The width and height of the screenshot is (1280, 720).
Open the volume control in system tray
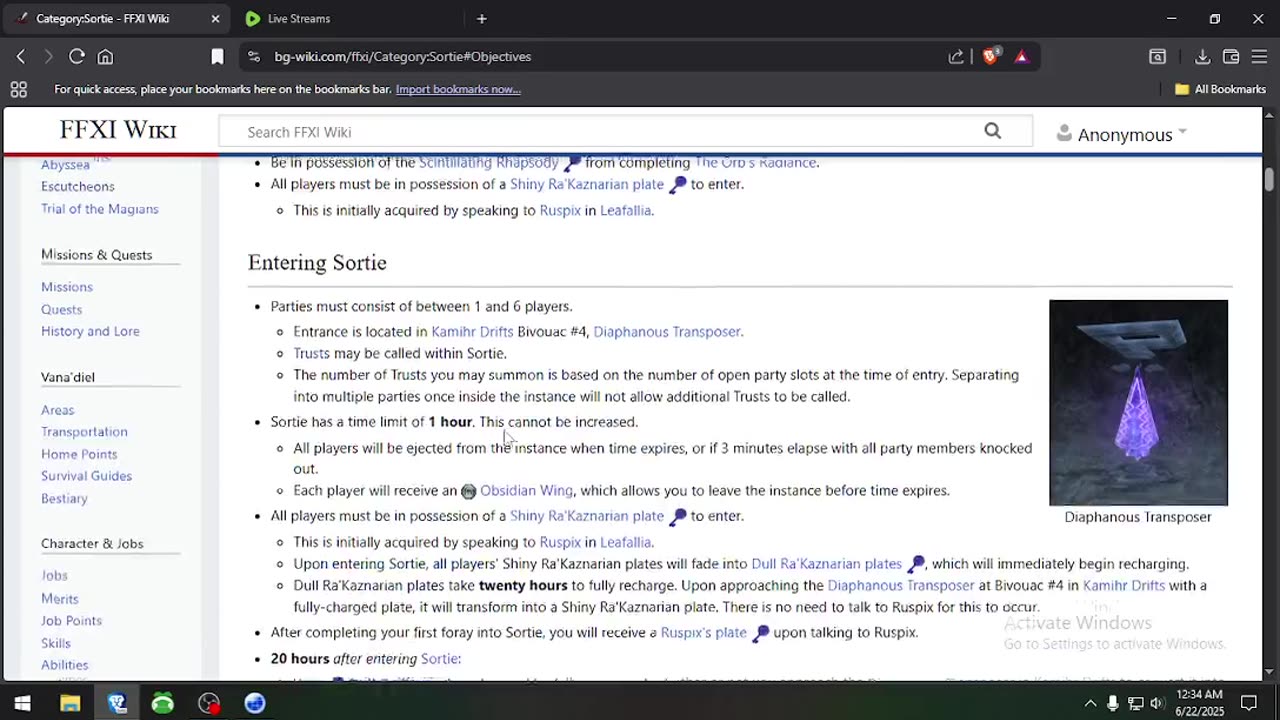(1158, 703)
